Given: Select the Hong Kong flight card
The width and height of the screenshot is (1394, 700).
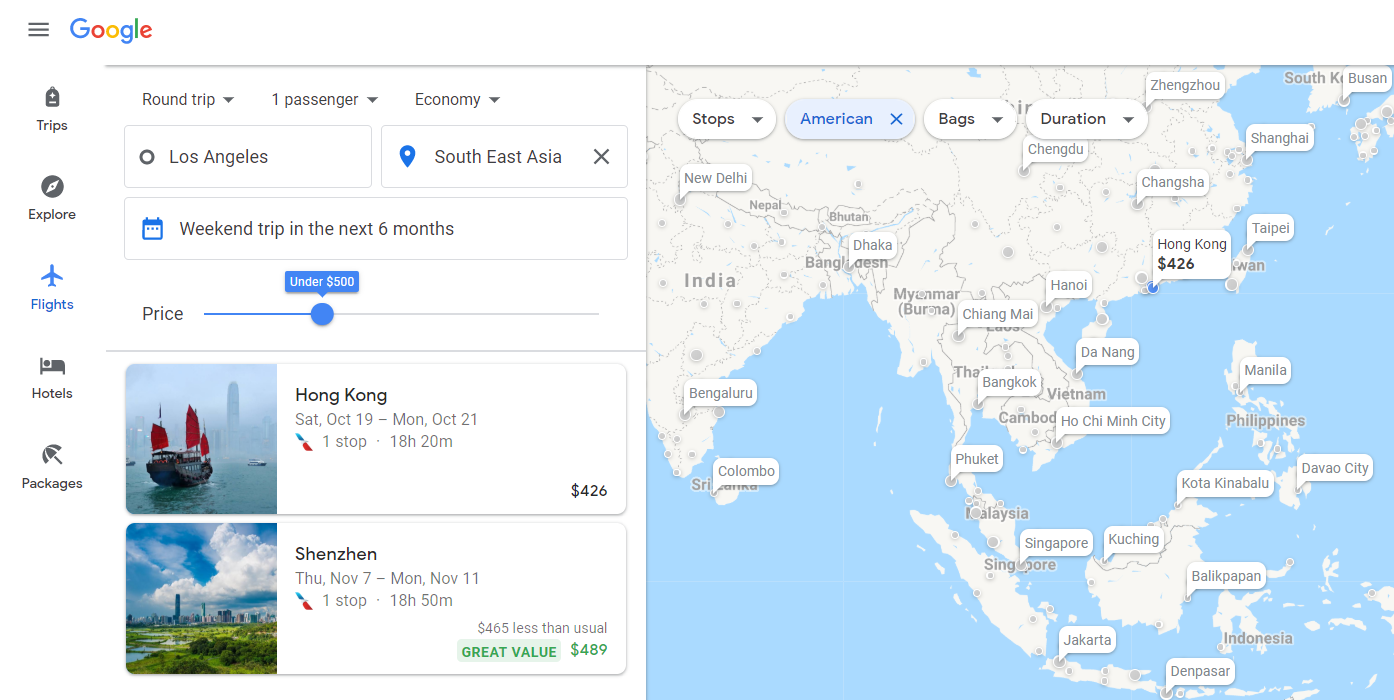Looking at the screenshot, I should coord(376,439).
